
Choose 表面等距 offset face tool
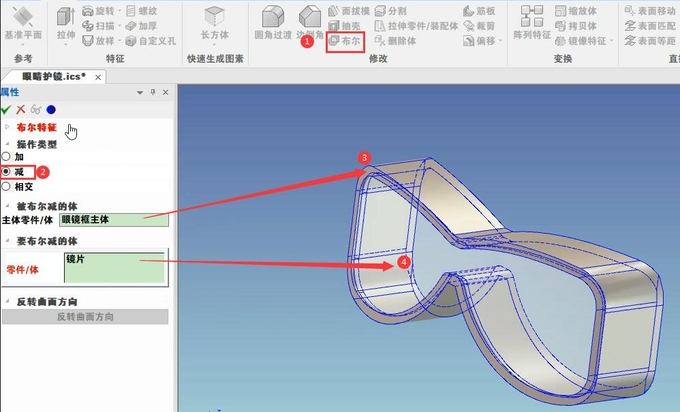pos(650,41)
